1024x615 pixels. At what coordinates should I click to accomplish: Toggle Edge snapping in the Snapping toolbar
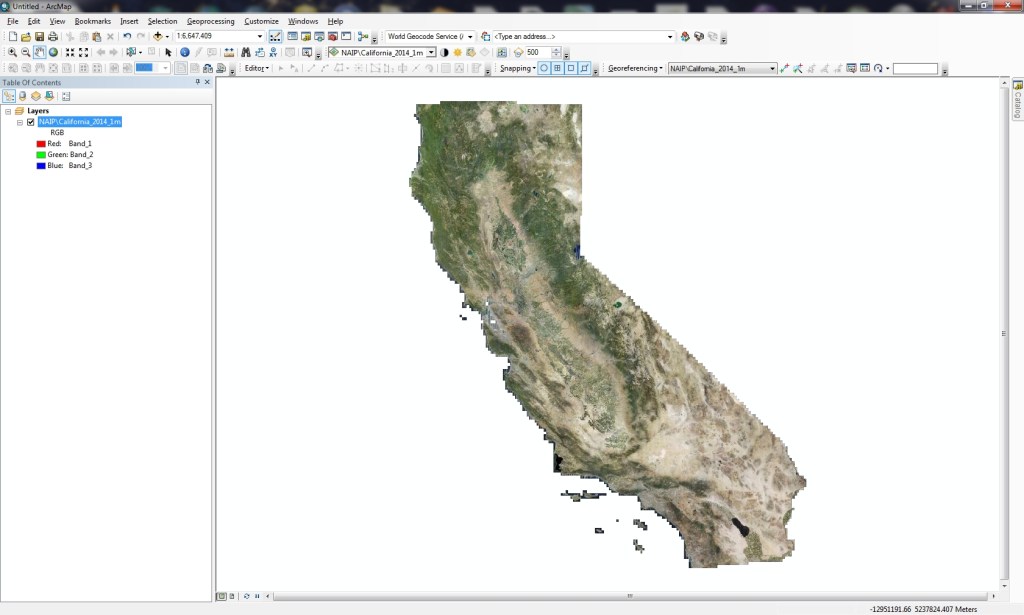(x=585, y=67)
